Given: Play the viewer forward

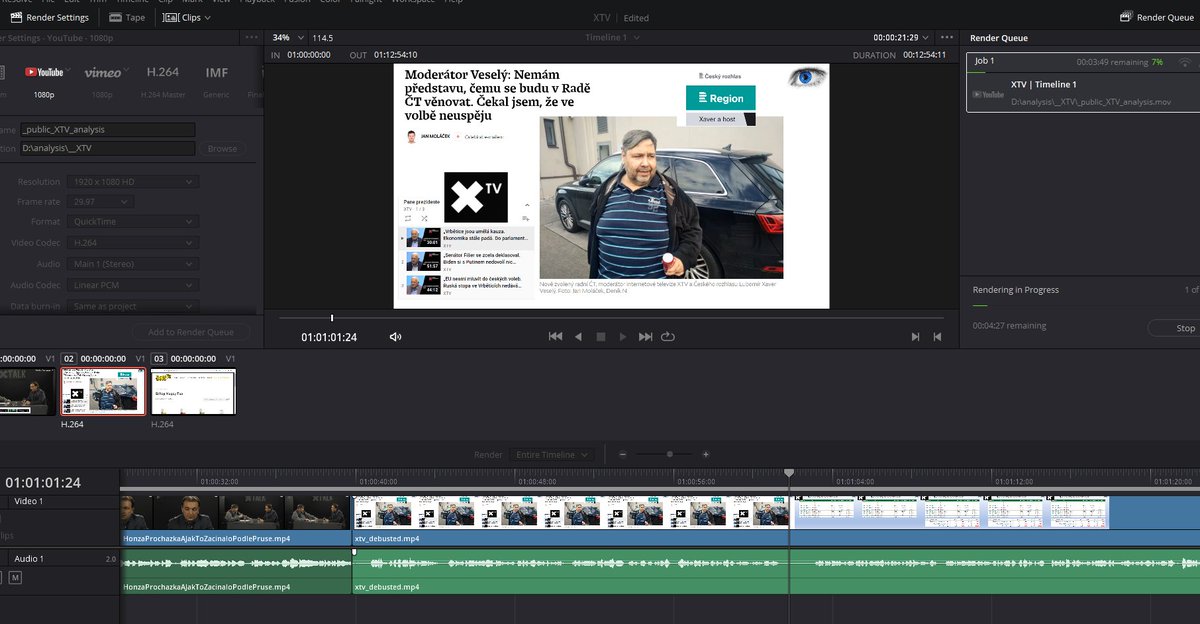Looking at the screenshot, I should 622,337.
